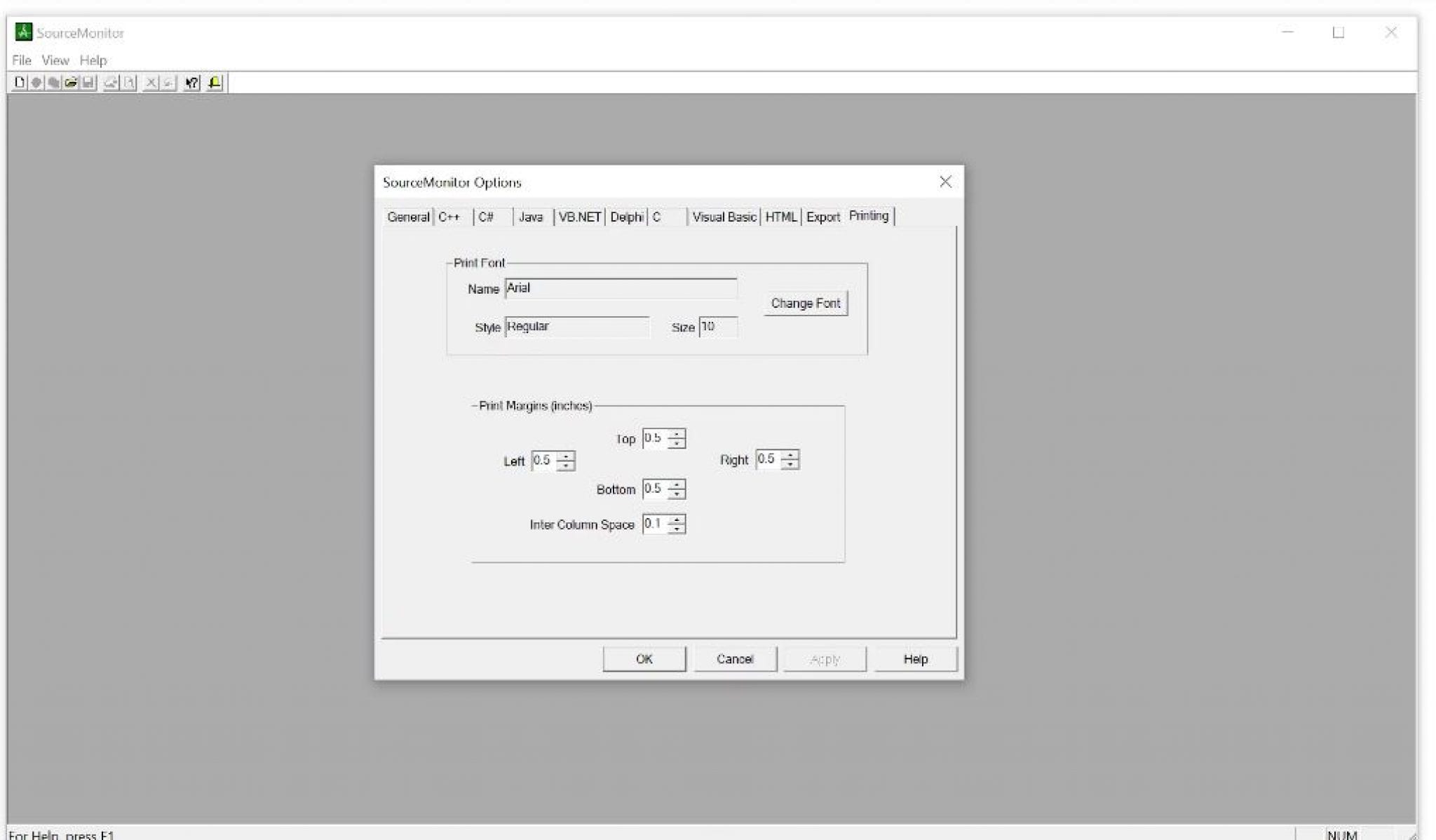Click inside the font Name field
This screenshot has height=840, width=1436.
[x=620, y=288]
